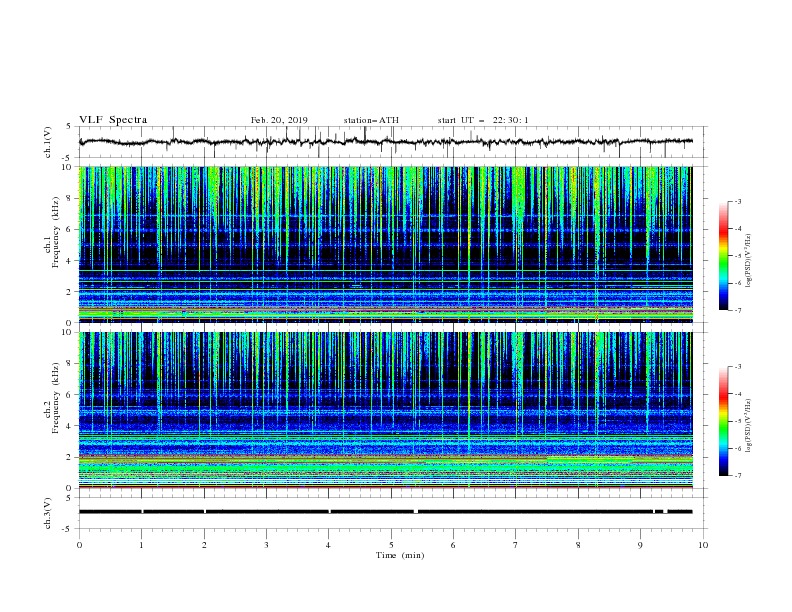
Task: Click the ch.1 "Frequency (kHz)" axis label
Action: point(55,232)
